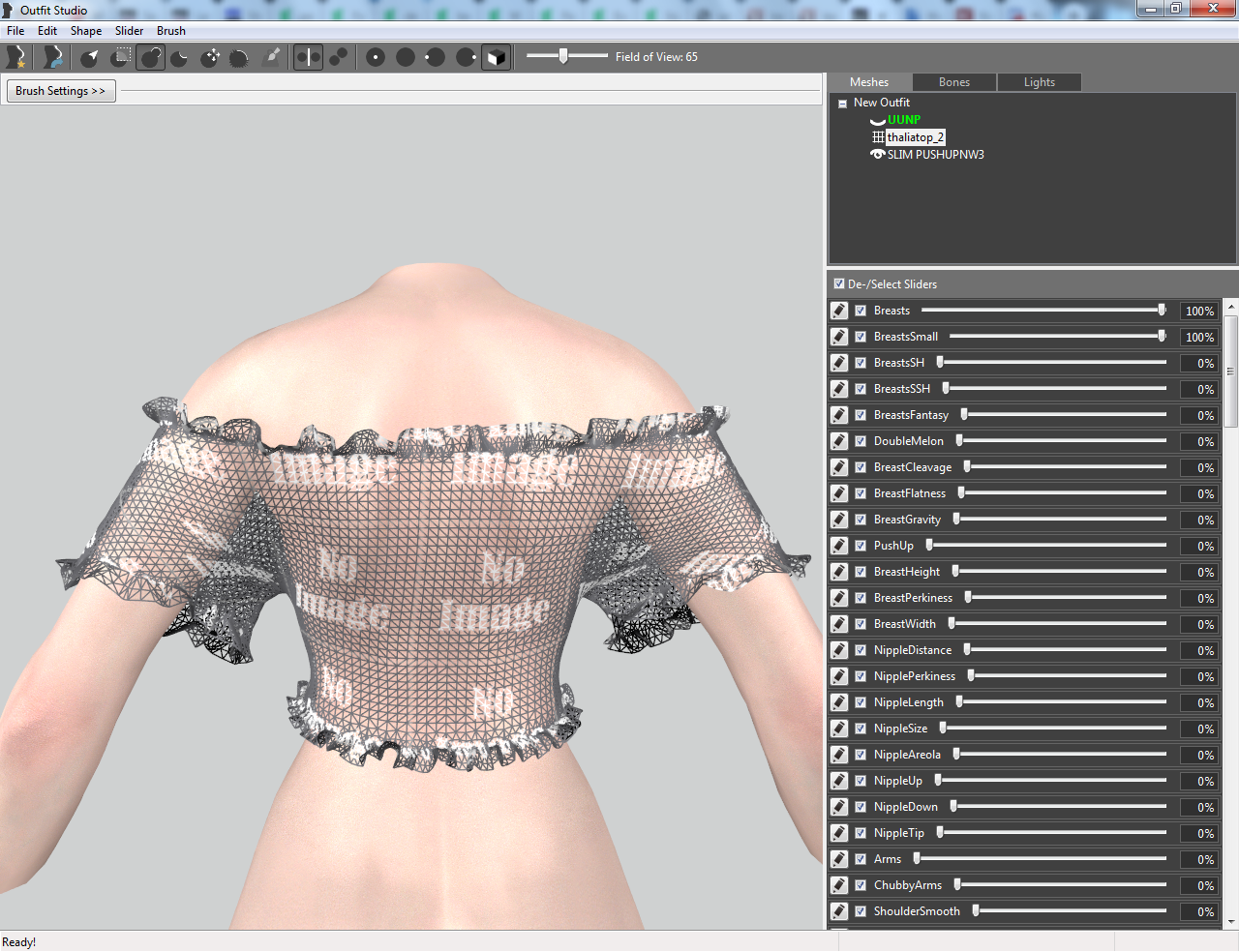Open the Shape menu
This screenshot has width=1239, height=952.
tap(86, 31)
